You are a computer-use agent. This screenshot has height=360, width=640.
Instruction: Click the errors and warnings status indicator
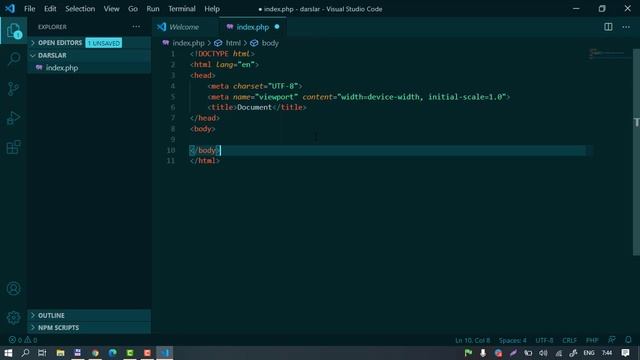(x=23, y=340)
